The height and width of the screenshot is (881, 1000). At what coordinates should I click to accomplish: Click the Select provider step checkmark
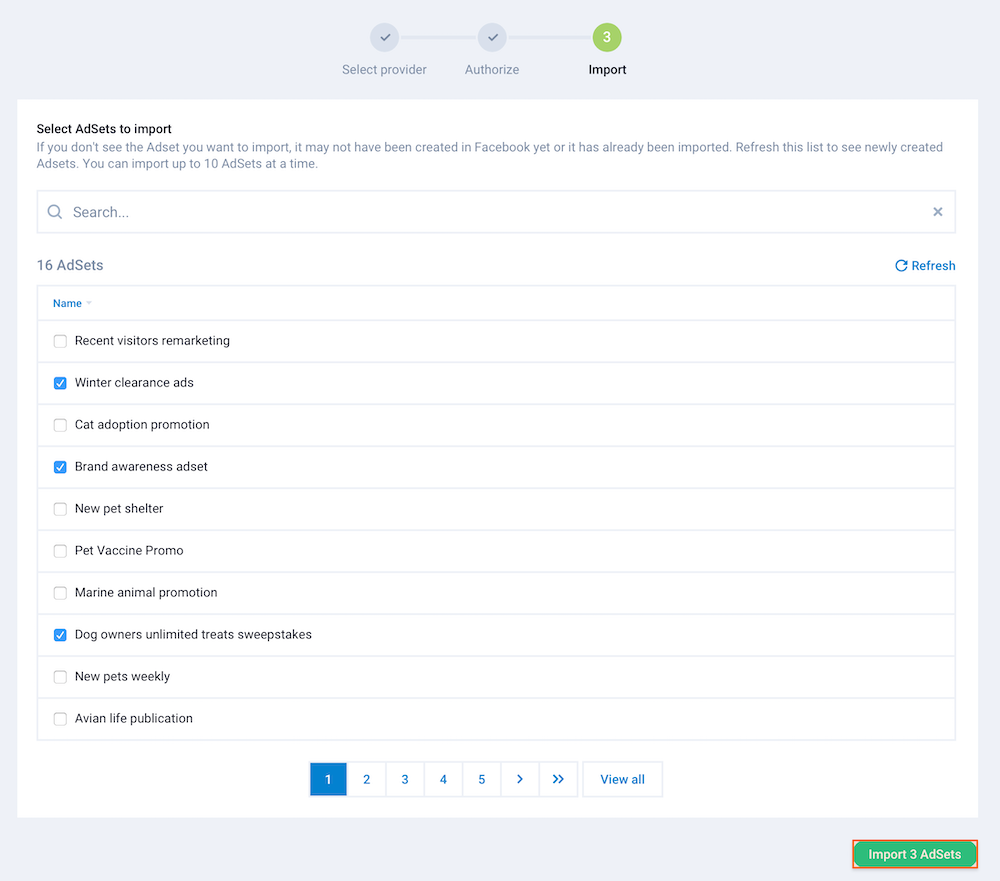coord(385,38)
